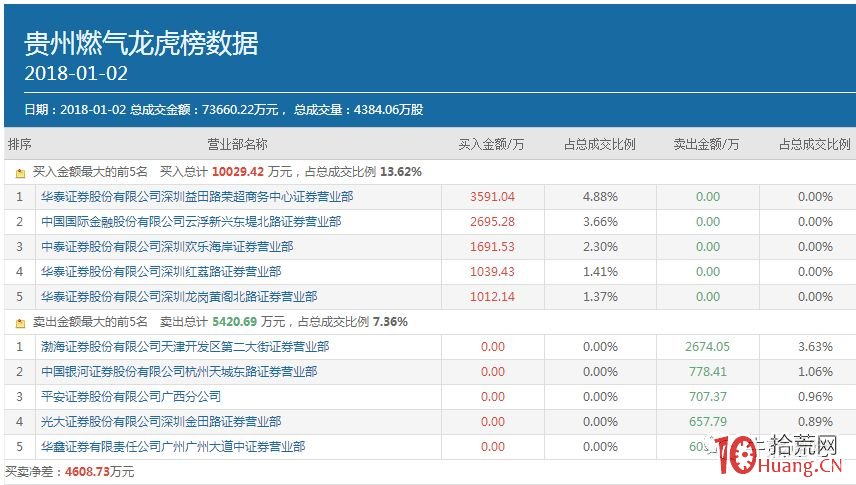Screen dimensions: 856x485
Task: Click the 总成交金额 73660.22万元 text
Action: tap(204, 110)
